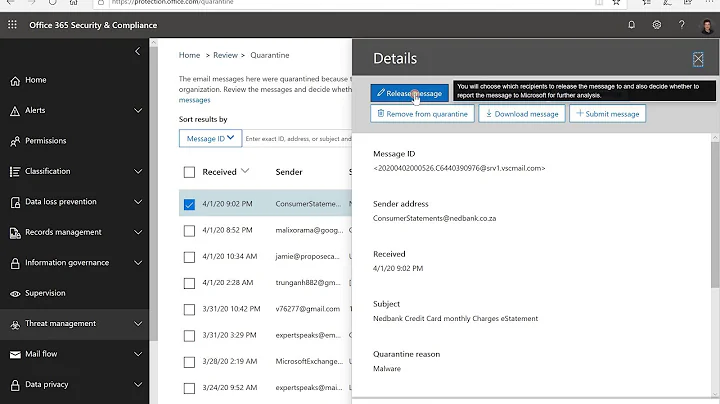The image size is (720, 404).
Task: Select the jamie@proposeca... message row
Action: point(265,257)
